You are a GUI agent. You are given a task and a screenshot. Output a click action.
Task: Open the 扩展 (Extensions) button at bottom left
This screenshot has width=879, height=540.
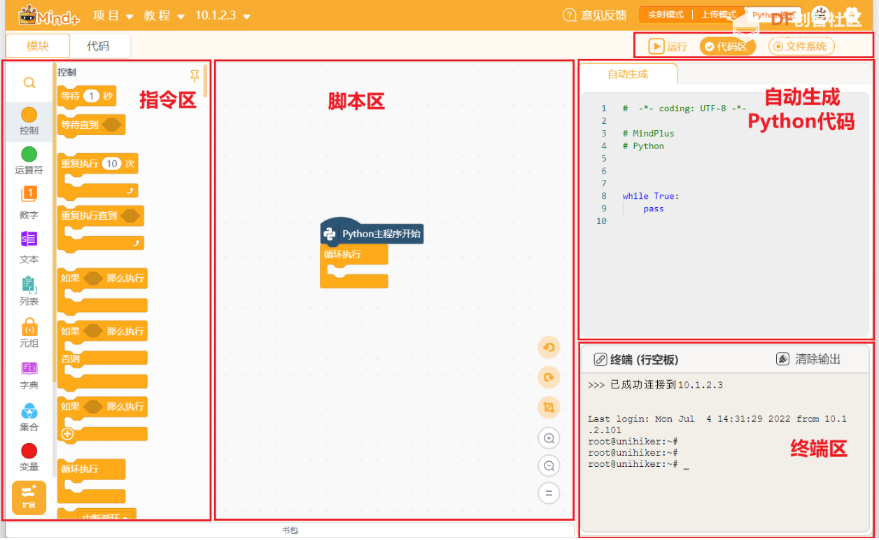(29, 496)
